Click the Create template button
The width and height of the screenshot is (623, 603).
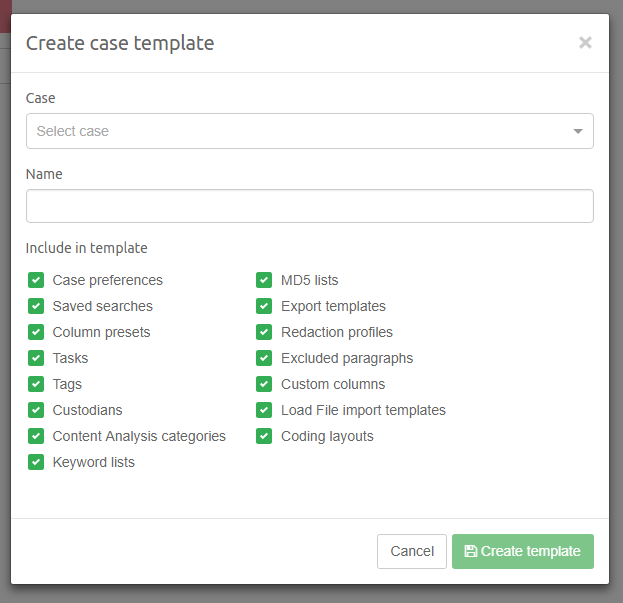coord(522,551)
